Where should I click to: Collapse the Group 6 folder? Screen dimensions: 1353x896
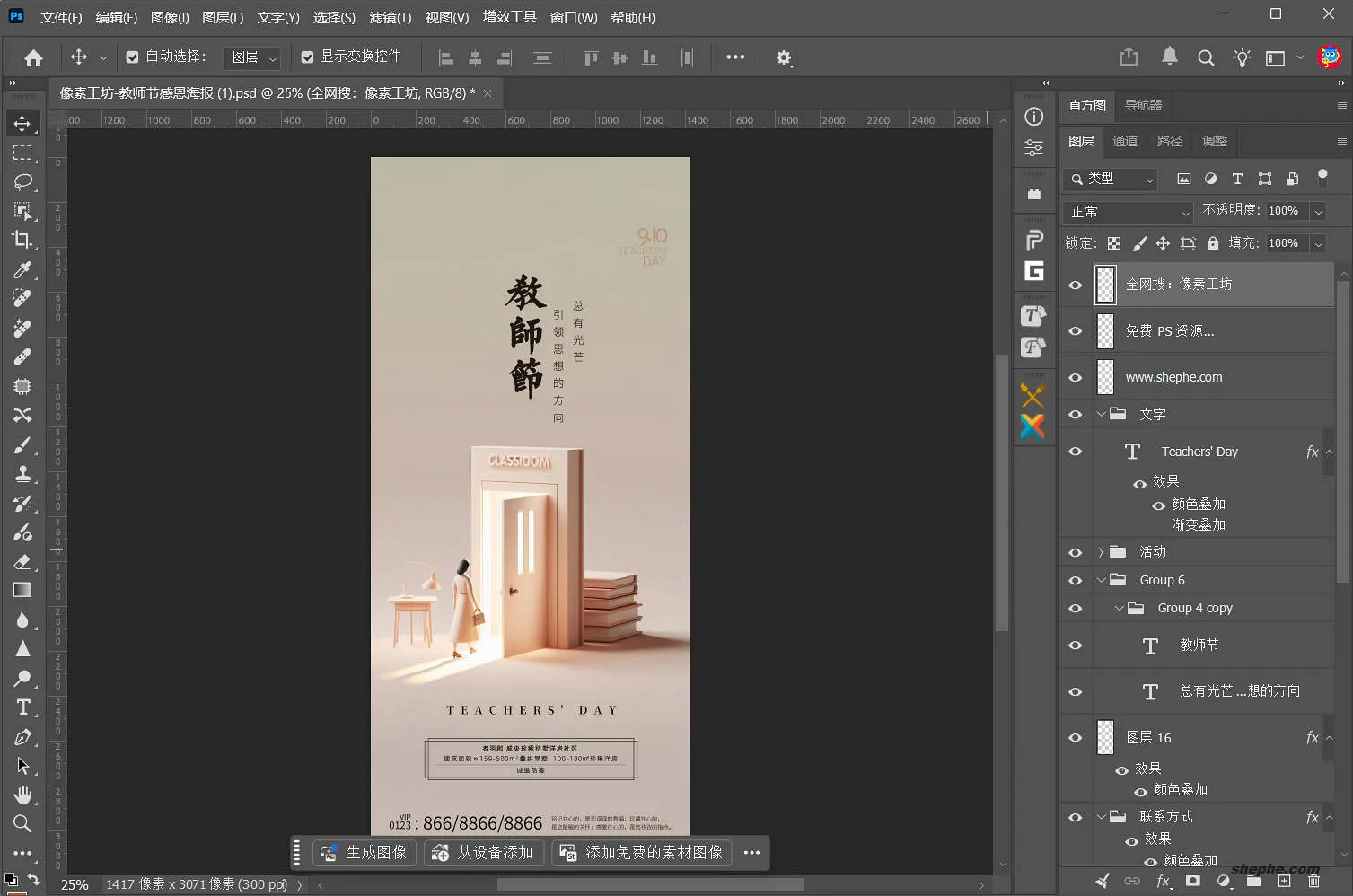1101,581
